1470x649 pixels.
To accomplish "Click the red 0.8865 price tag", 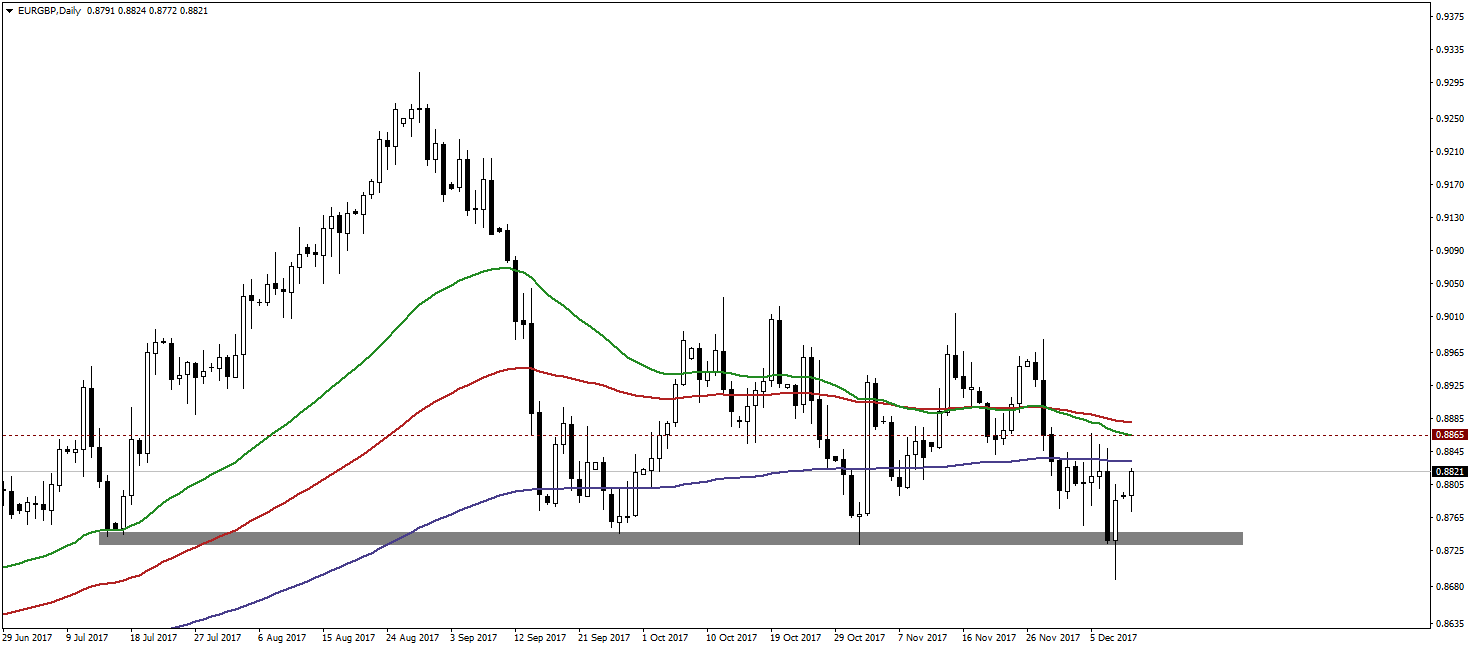I will (x=1450, y=435).
